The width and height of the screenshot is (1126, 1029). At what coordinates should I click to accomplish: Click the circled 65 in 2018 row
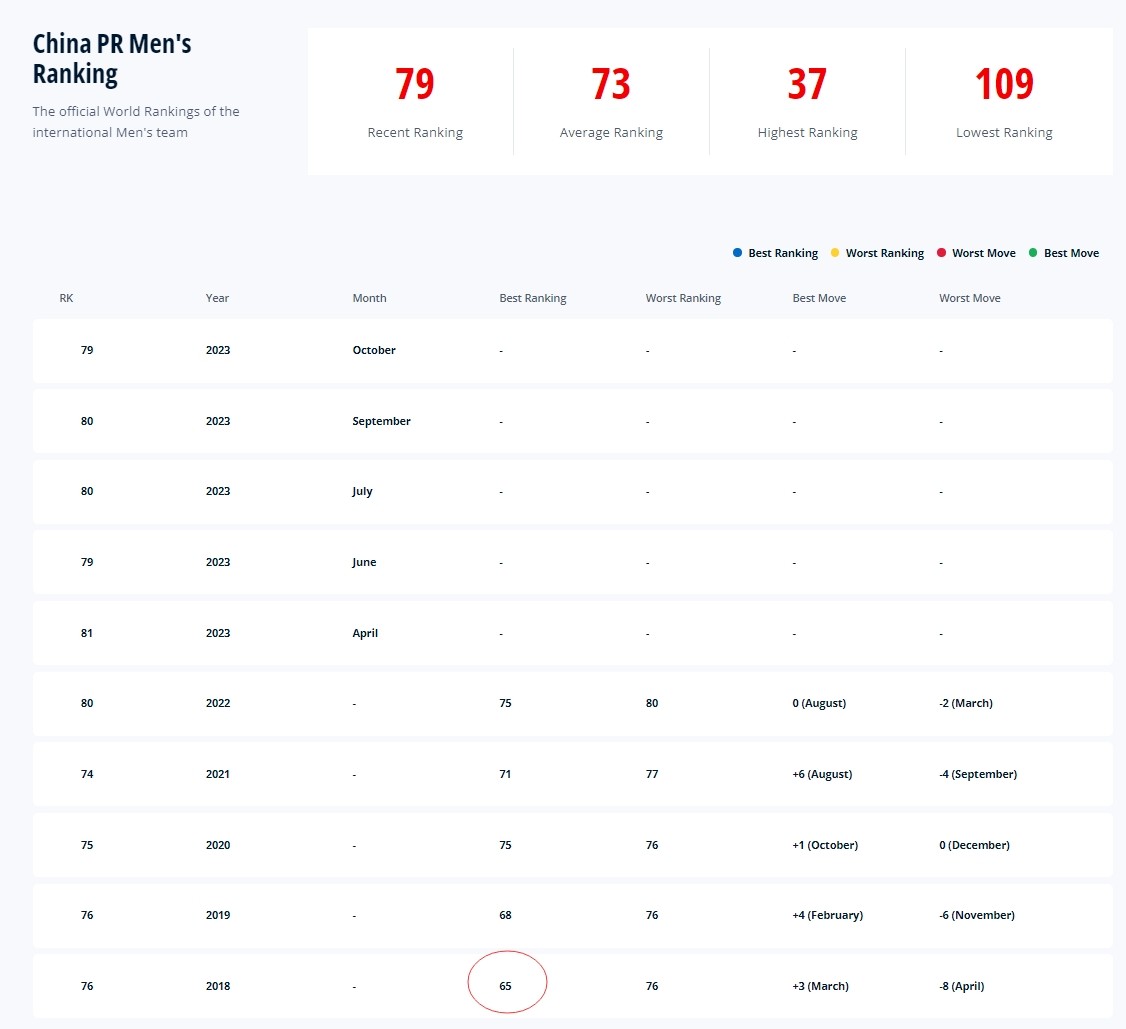(x=506, y=986)
